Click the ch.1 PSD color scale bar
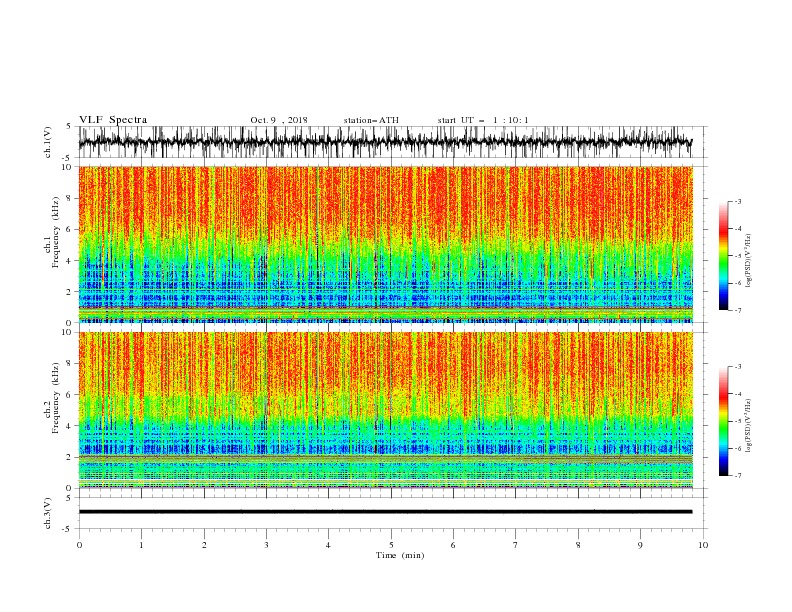This screenshot has height=612, width=792. [723, 256]
